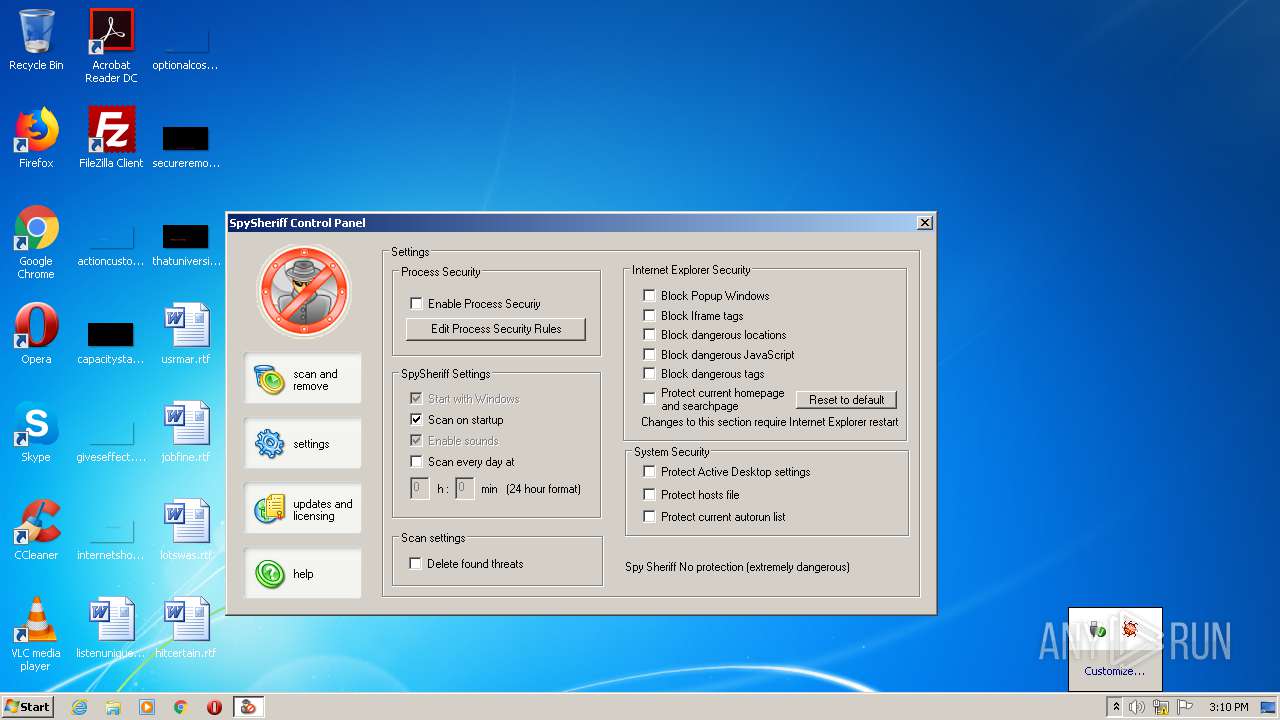Show hidden tray icons arrow
This screenshot has width=1280, height=720.
click(1116, 707)
